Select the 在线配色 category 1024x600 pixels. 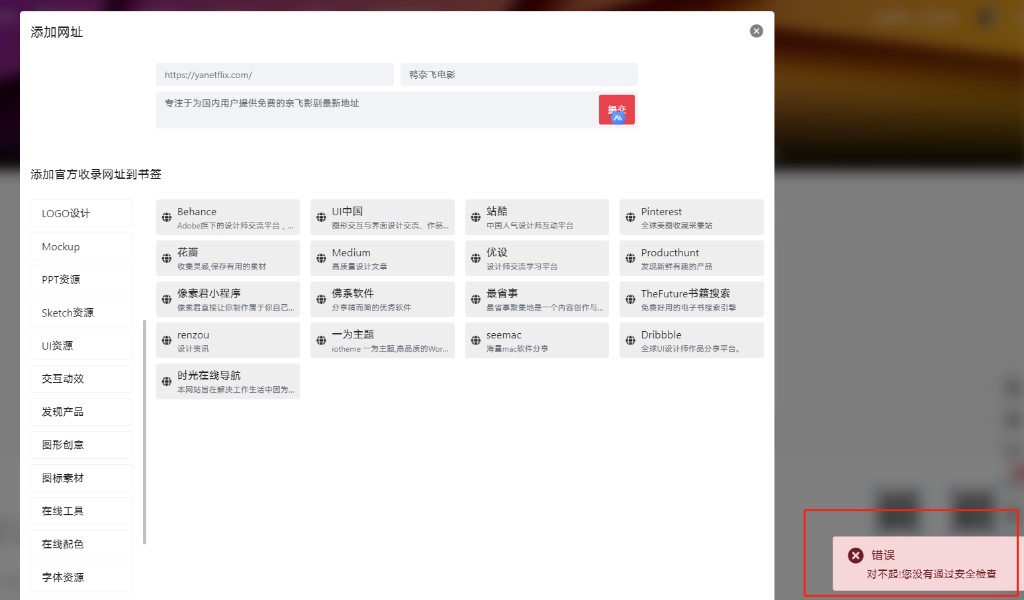(82, 544)
